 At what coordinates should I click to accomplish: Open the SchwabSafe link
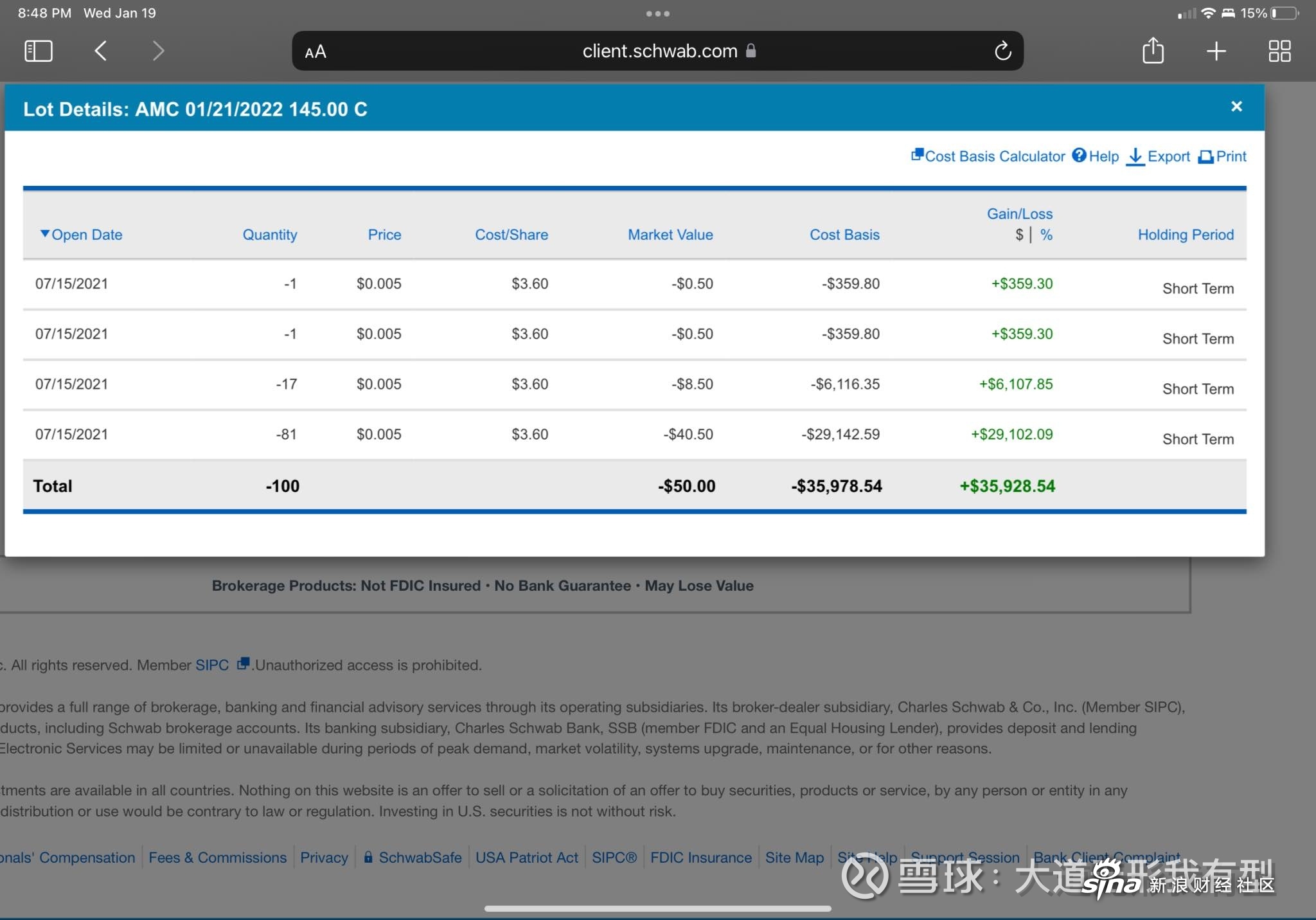(x=413, y=858)
